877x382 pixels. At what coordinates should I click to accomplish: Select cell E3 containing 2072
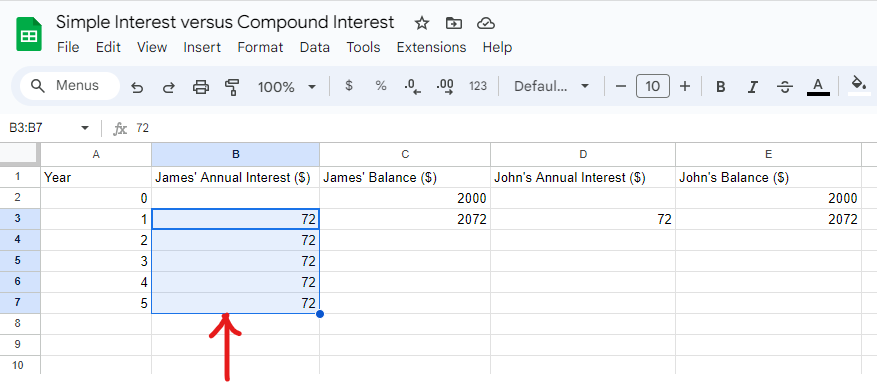[768, 219]
